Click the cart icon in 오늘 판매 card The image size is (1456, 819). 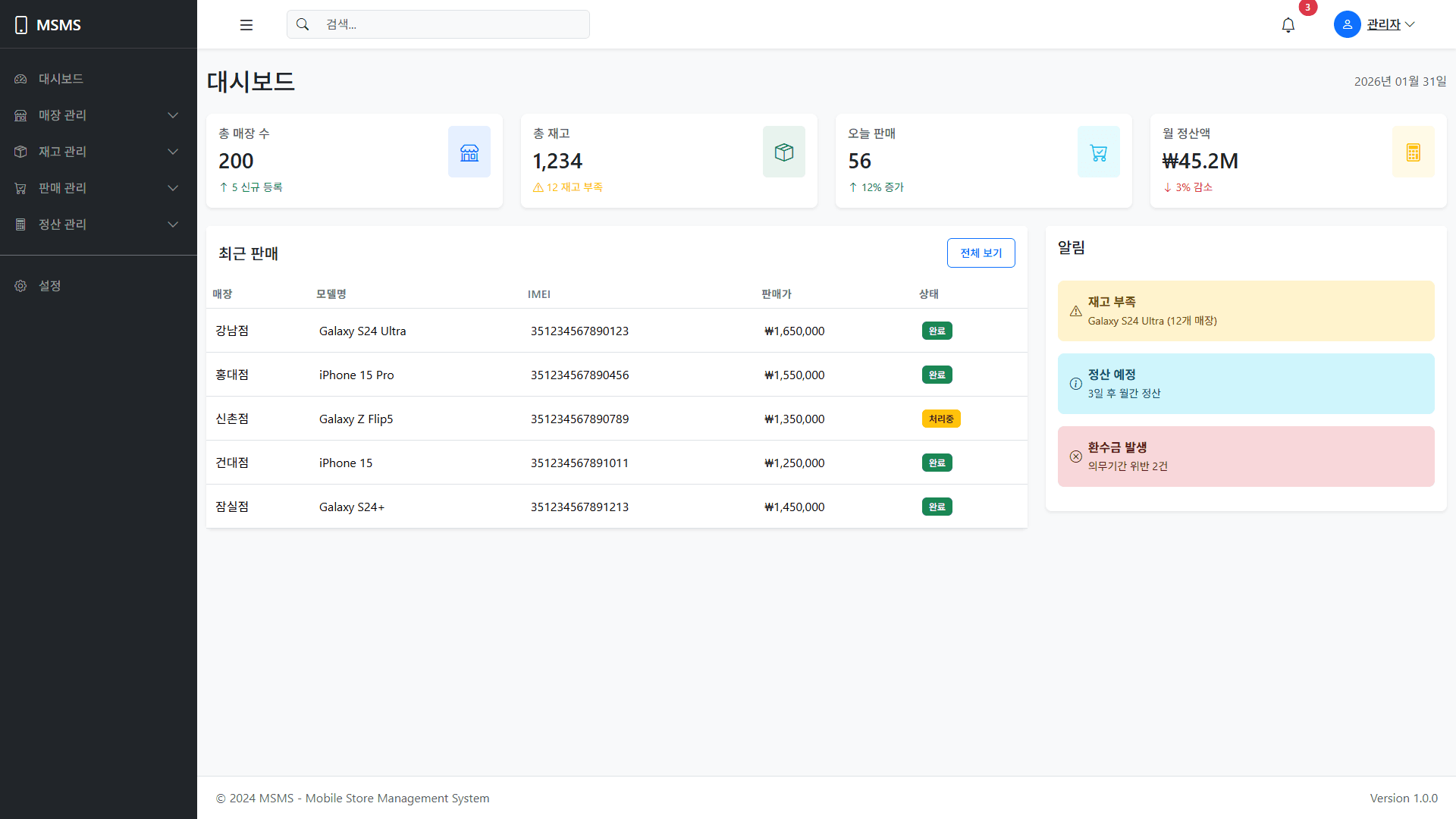[x=1098, y=152]
